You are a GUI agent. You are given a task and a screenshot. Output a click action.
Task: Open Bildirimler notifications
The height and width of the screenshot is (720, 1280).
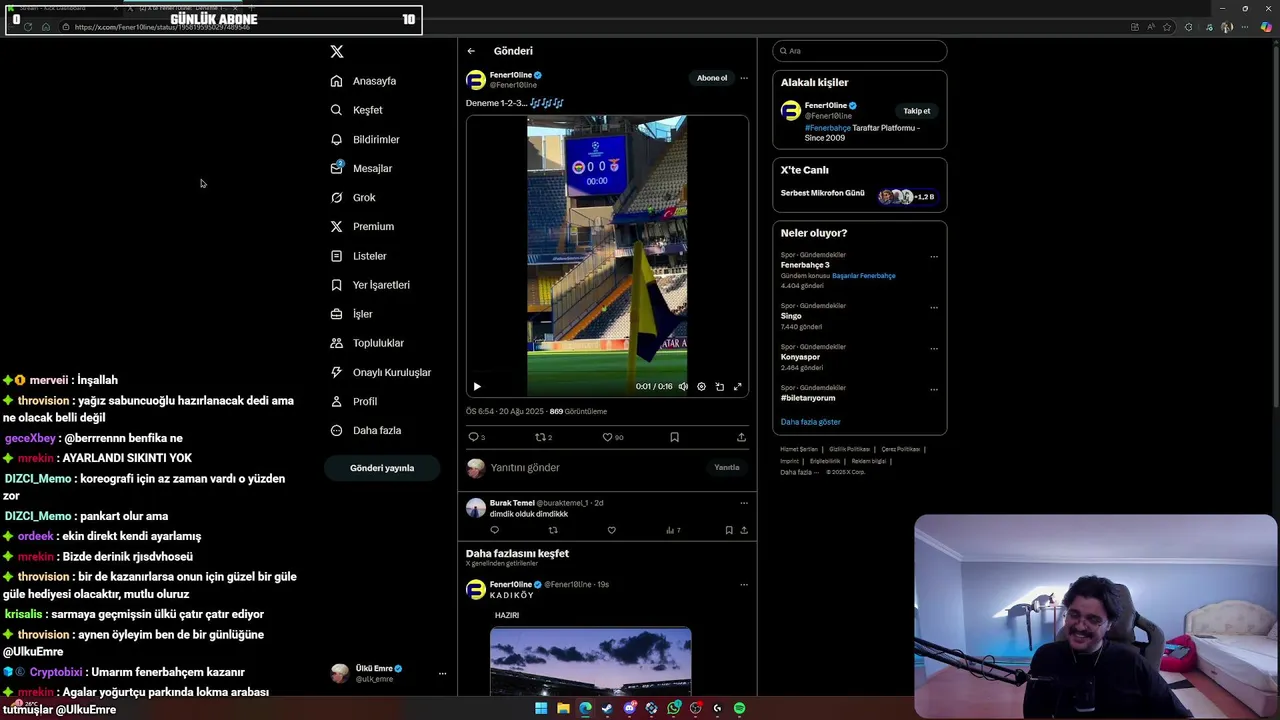coord(365,139)
